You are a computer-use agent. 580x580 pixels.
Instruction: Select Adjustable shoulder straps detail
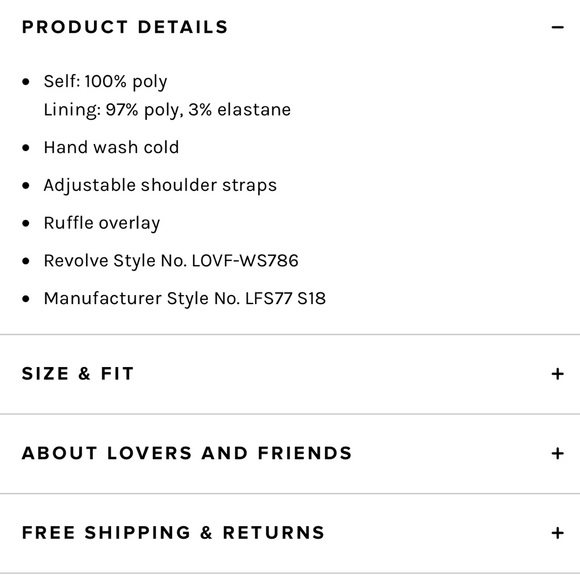pyautogui.click(x=160, y=185)
